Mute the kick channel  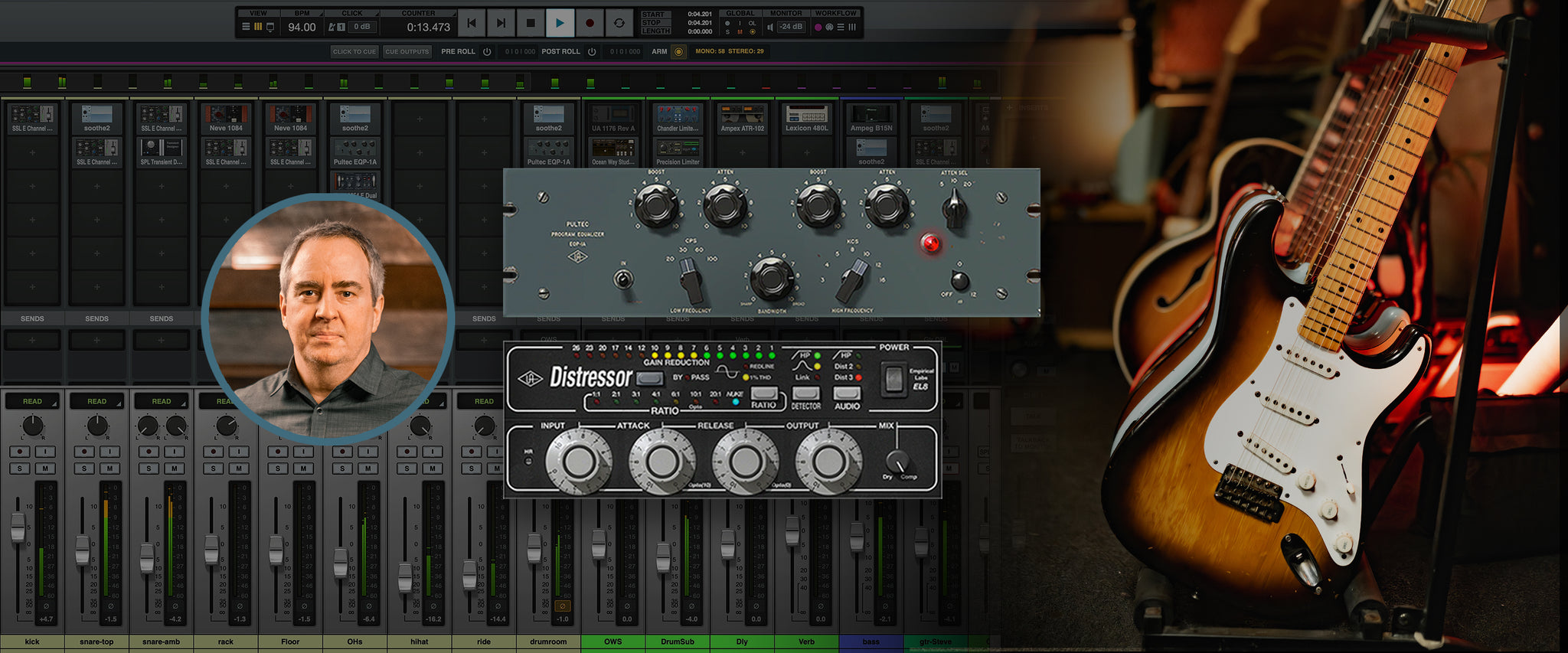(x=45, y=468)
